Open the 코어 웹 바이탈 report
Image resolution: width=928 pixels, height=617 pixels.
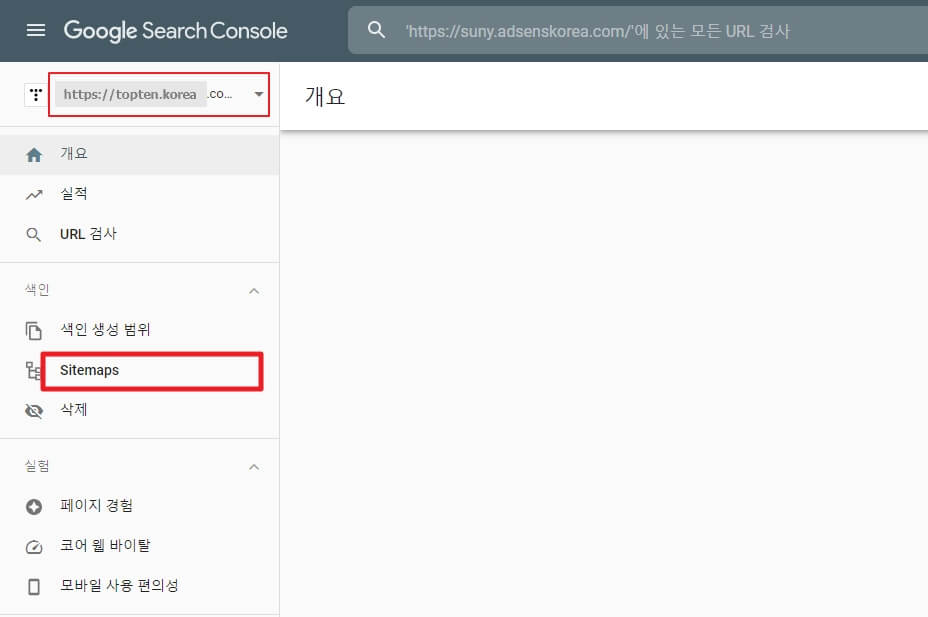pyautogui.click(x=139, y=546)
